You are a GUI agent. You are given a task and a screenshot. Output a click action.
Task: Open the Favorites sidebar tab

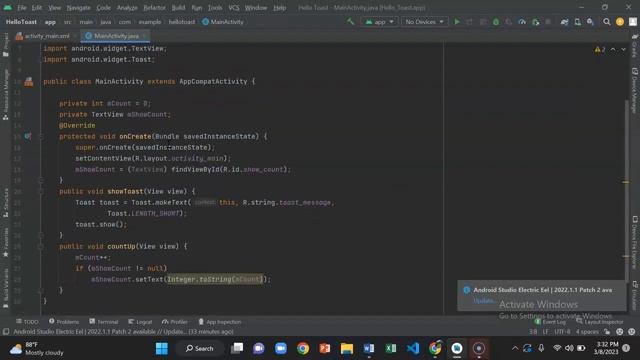tap(5, 242)
